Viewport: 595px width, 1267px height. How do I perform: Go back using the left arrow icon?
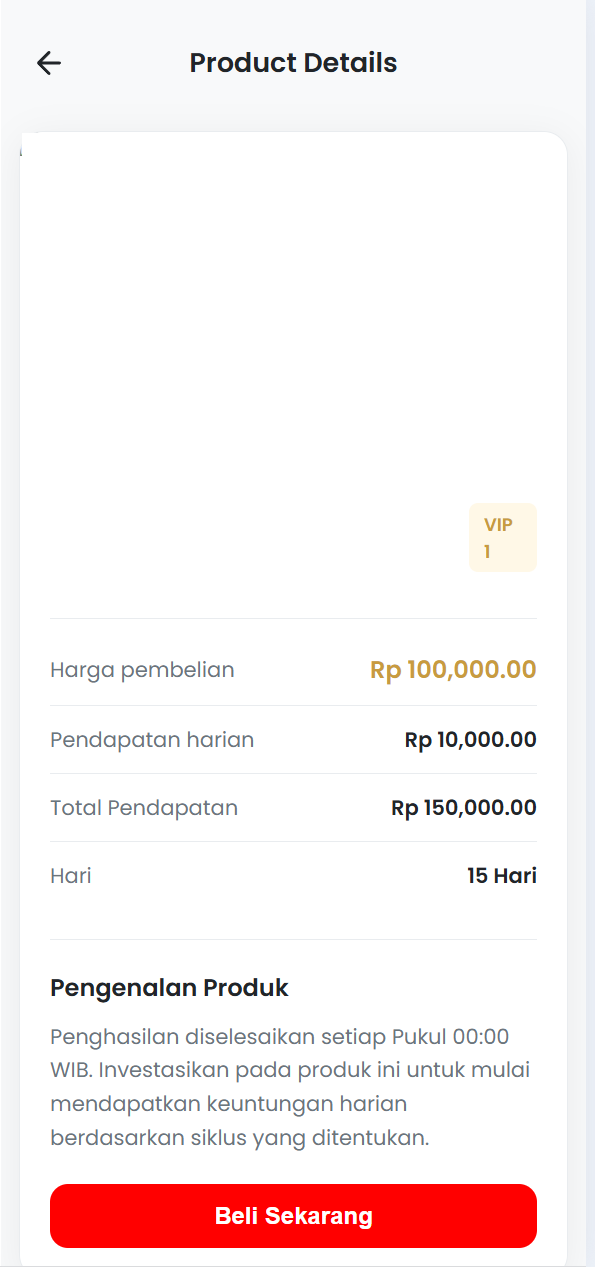(49, 63)
